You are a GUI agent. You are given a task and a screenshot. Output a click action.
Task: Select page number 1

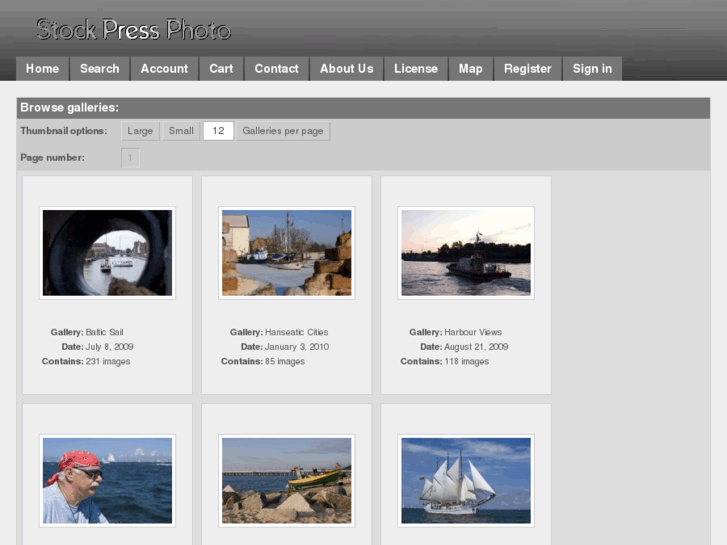(130, 158)
